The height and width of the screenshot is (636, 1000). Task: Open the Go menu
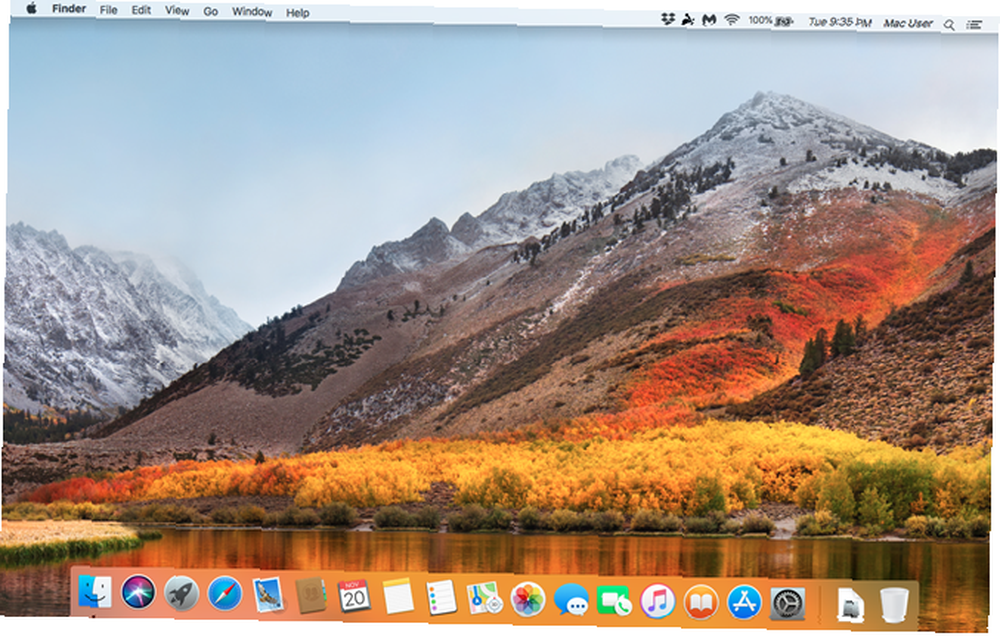[210, 11]
